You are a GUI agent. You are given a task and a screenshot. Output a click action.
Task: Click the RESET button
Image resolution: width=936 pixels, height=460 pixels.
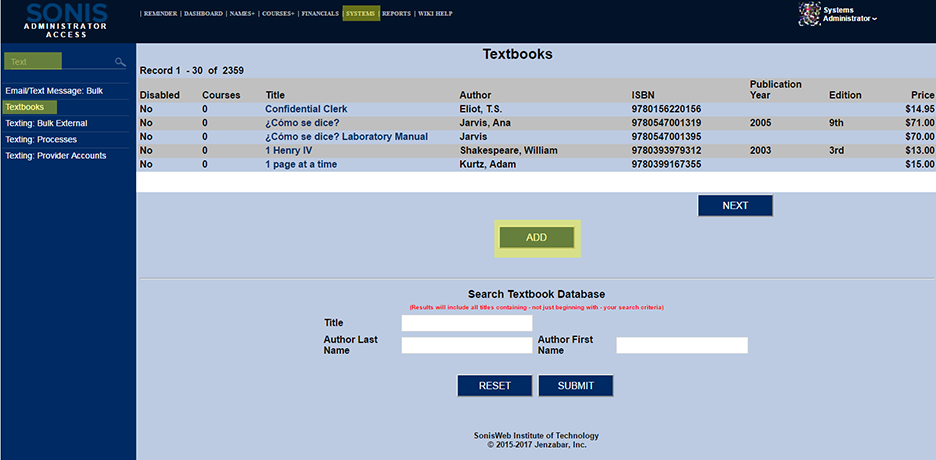click(494, 386)
